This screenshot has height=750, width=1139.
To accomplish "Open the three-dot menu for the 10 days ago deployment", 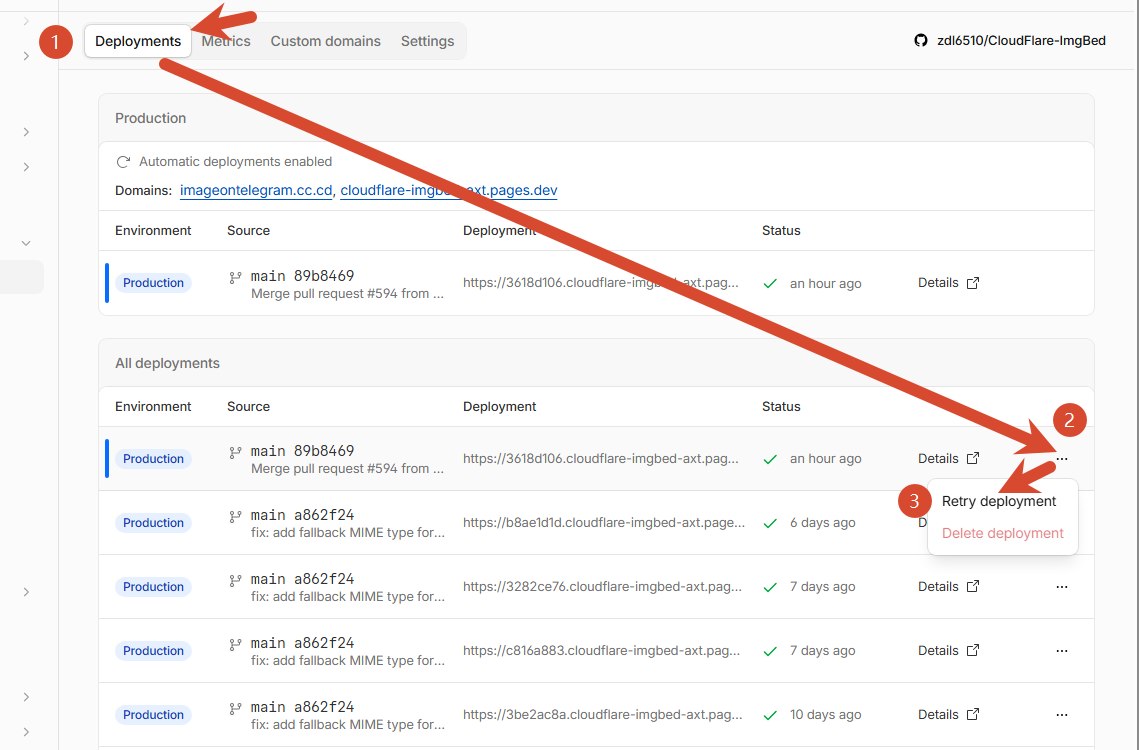I will [x=1061, y=714].
